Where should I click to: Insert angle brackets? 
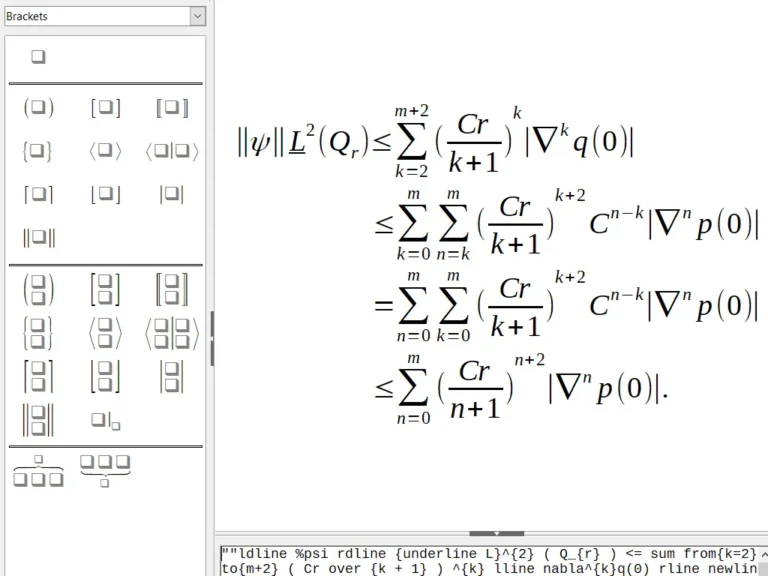coord(105,151)
